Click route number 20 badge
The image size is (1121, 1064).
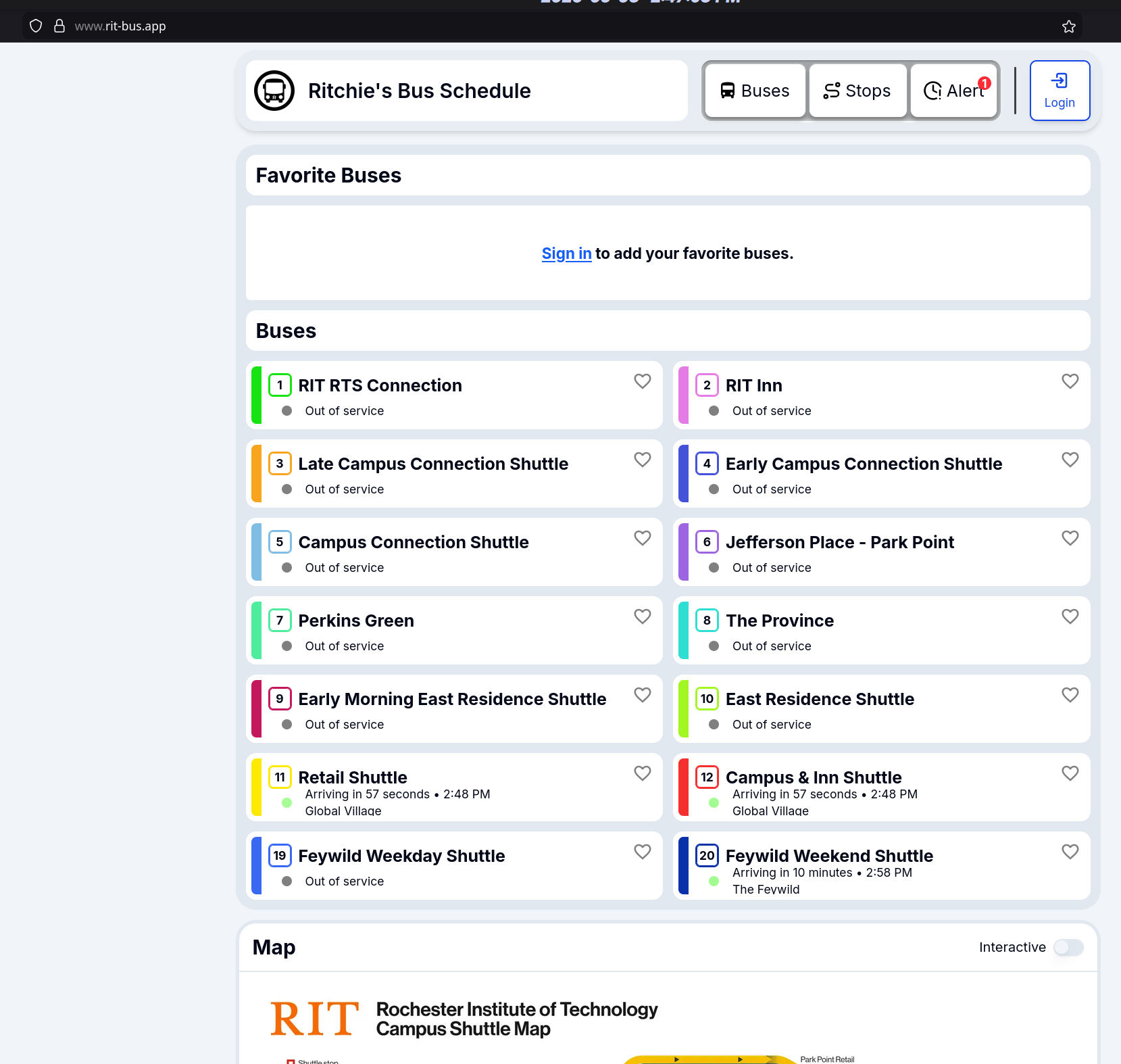[707, 856]
